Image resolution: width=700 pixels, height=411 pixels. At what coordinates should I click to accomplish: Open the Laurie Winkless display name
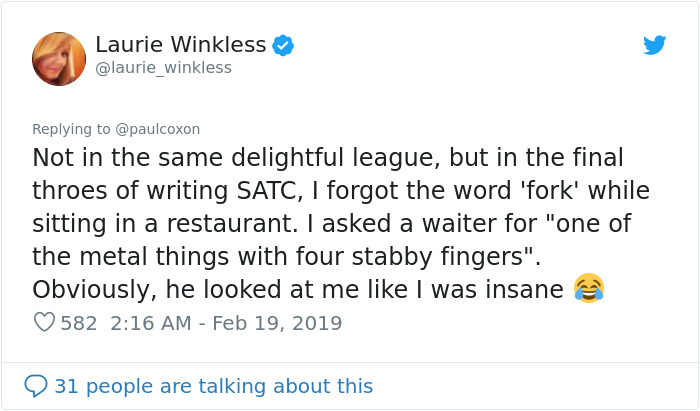pos(181,45)
